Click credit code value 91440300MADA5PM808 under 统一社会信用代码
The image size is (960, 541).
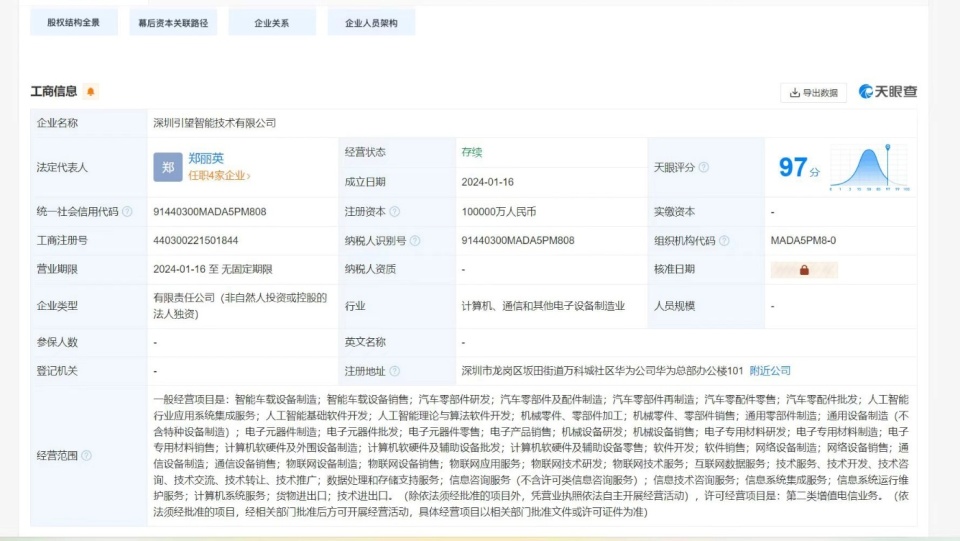[209, 212]
